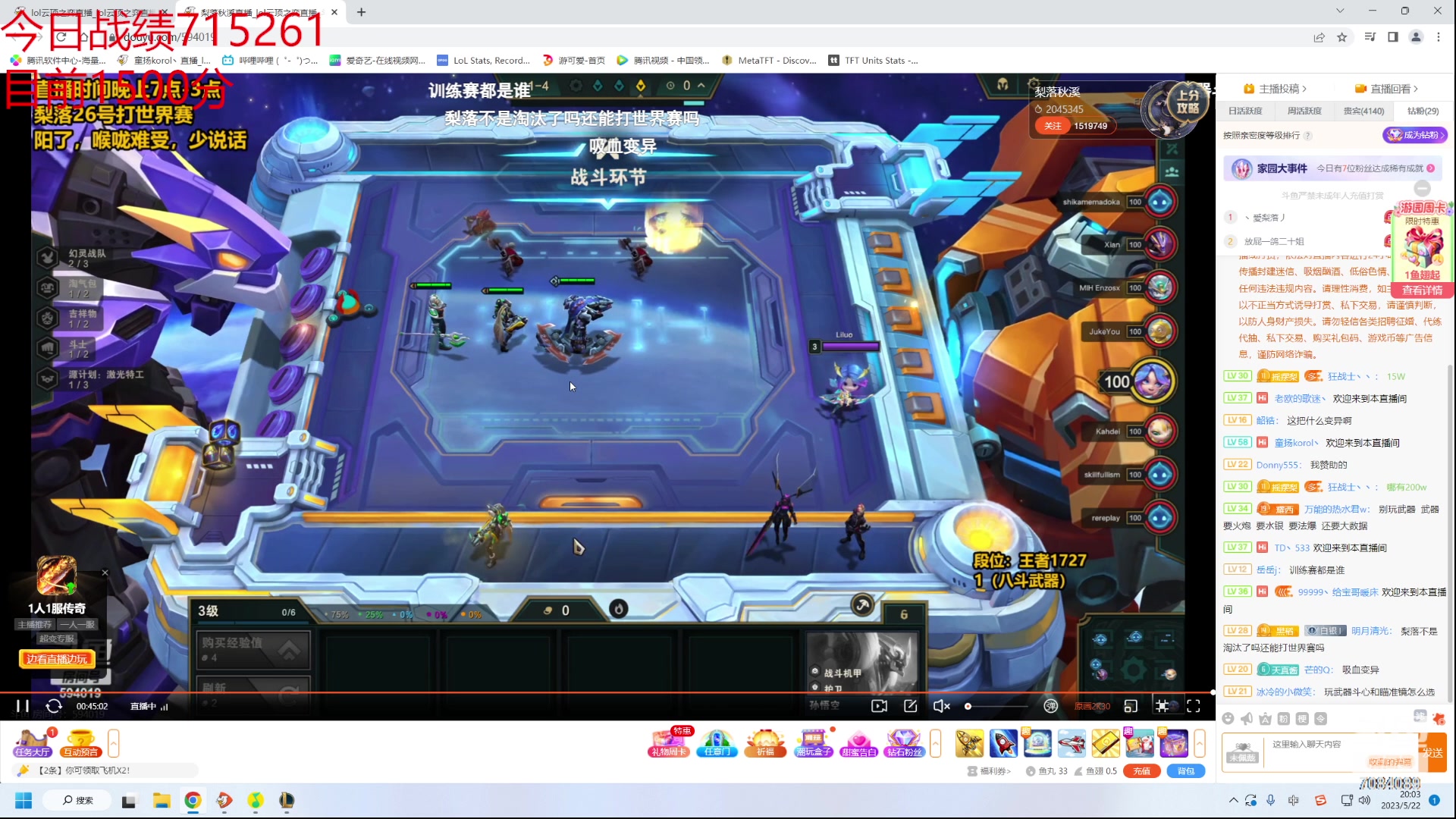Open LoL Stats bookmark
Screen dimensions: 1456x819
(484, 61)
